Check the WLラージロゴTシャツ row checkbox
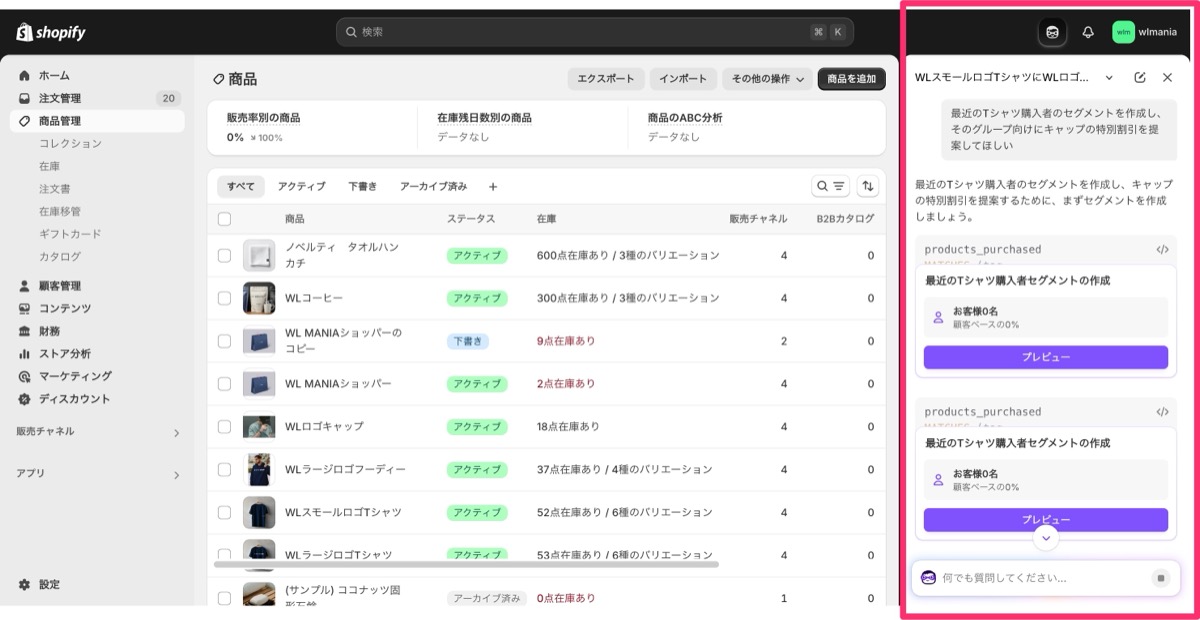Viewport: 1200px width, 620px height. coord(224,555)
